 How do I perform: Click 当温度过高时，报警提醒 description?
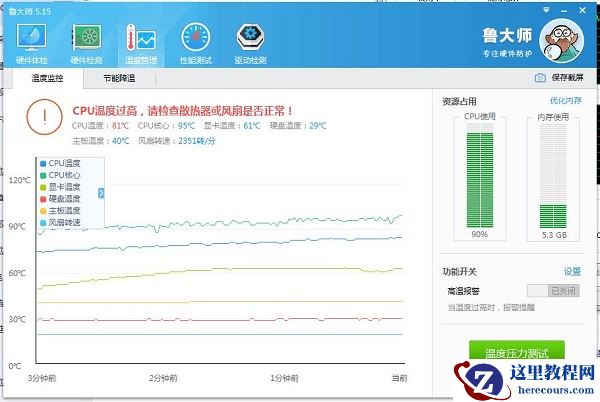click(x=491, y=307)
